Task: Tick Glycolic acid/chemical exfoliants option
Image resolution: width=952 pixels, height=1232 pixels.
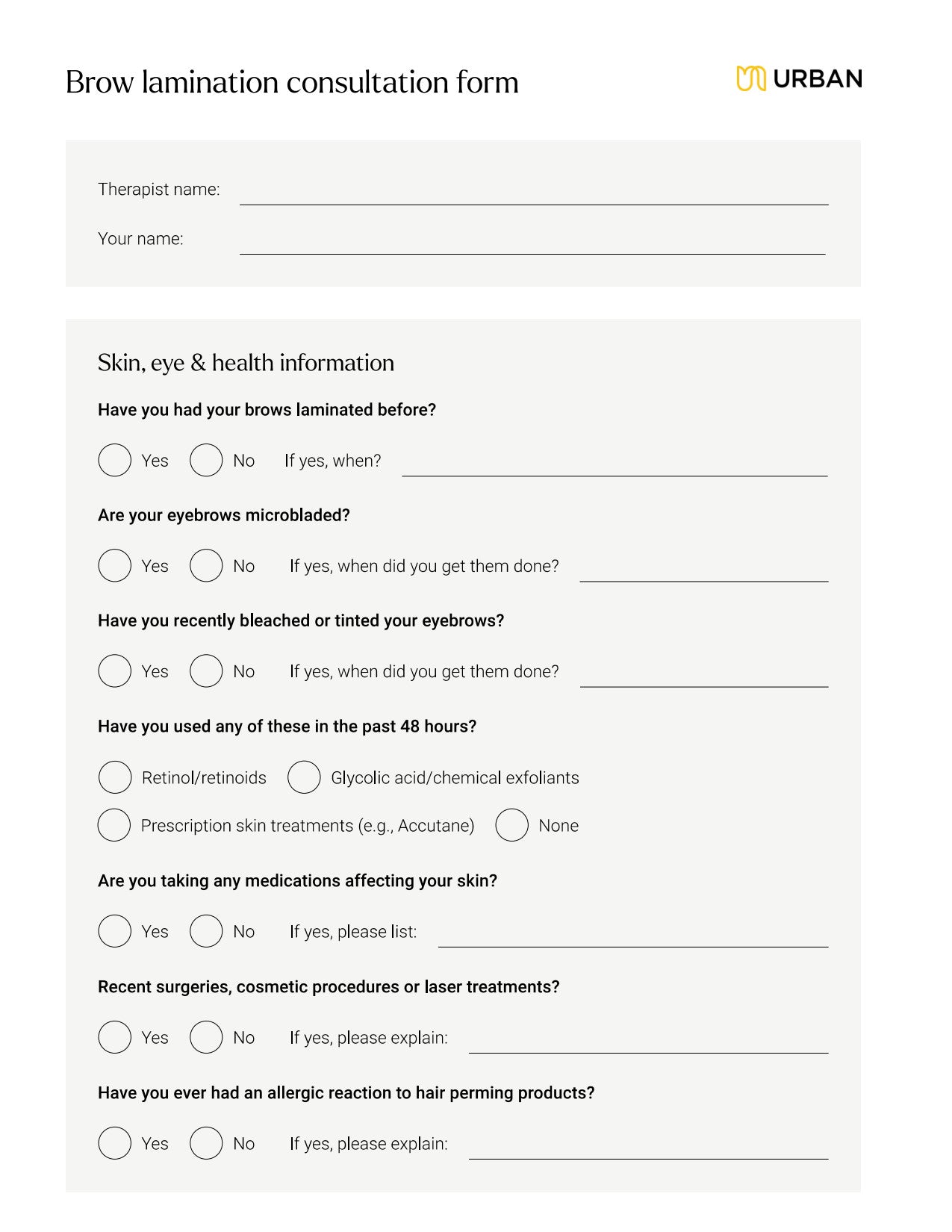Action: coord(304,777)
